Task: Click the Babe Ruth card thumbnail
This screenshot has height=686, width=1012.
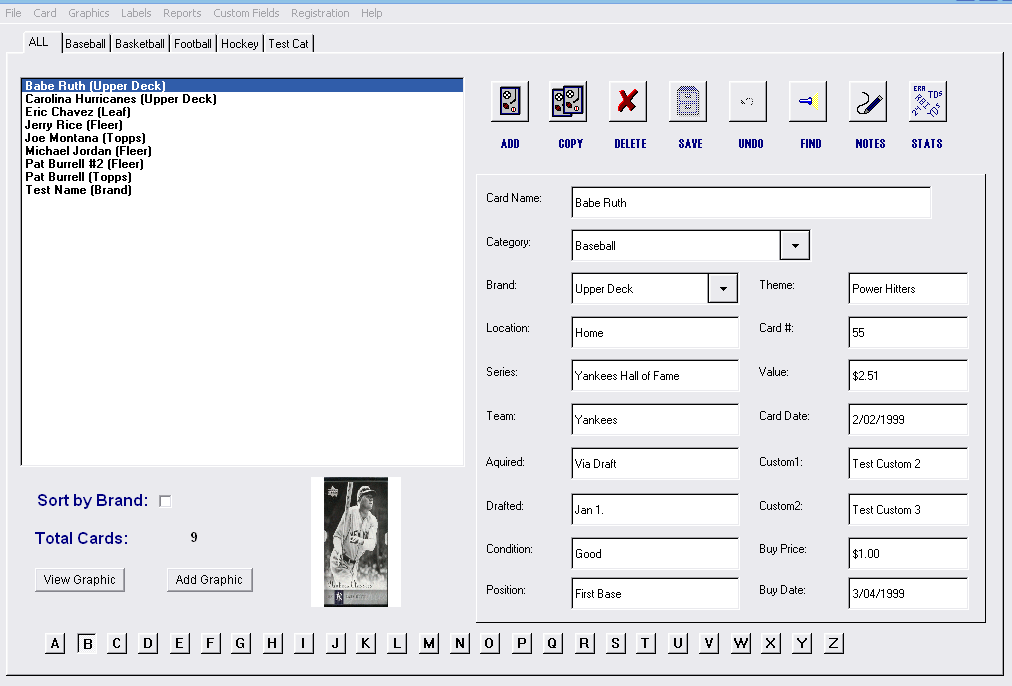Action: 356,542
